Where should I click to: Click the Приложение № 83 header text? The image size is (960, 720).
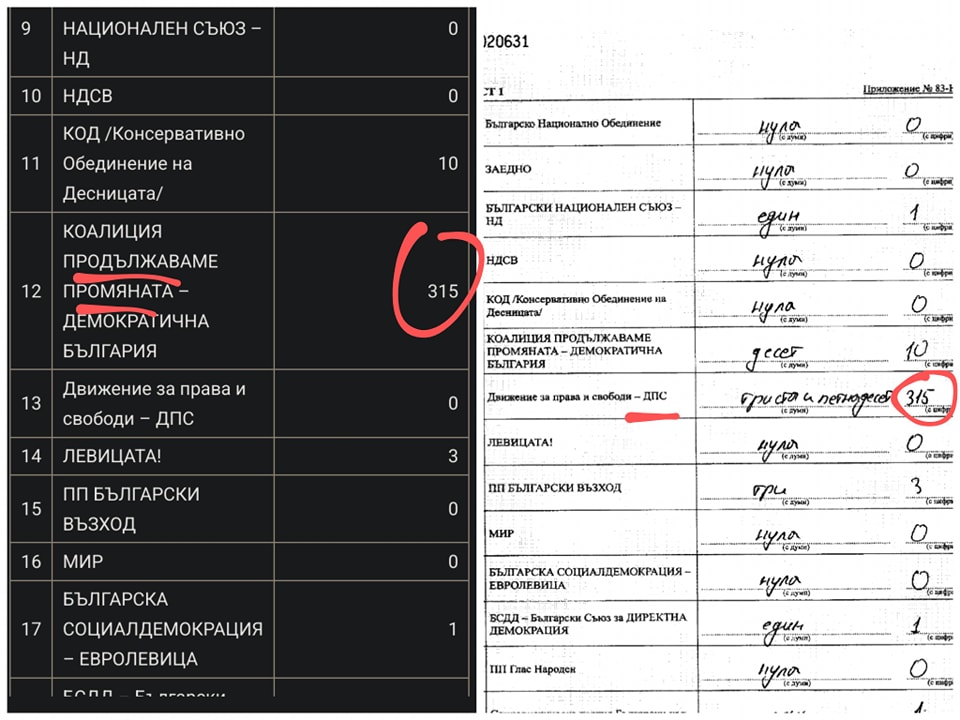(x=907, y=89)
